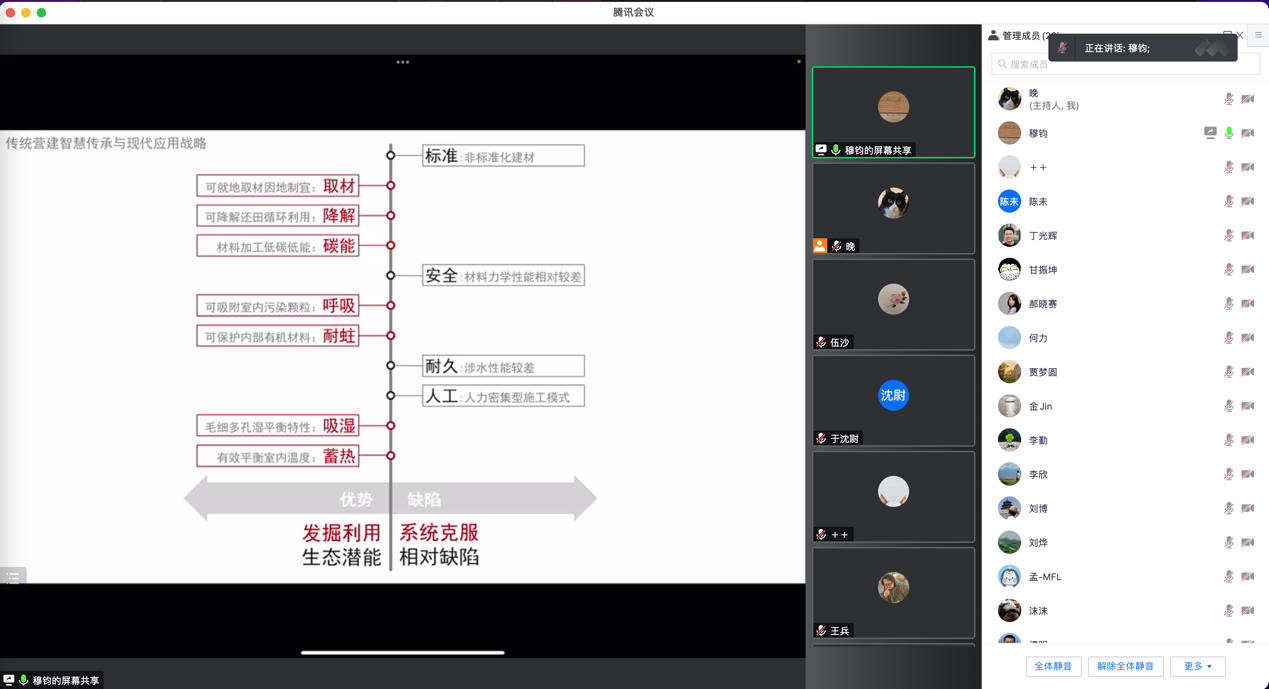
Task: Click 穆钧's screen sharing icon in member list
Action: 1210,133
